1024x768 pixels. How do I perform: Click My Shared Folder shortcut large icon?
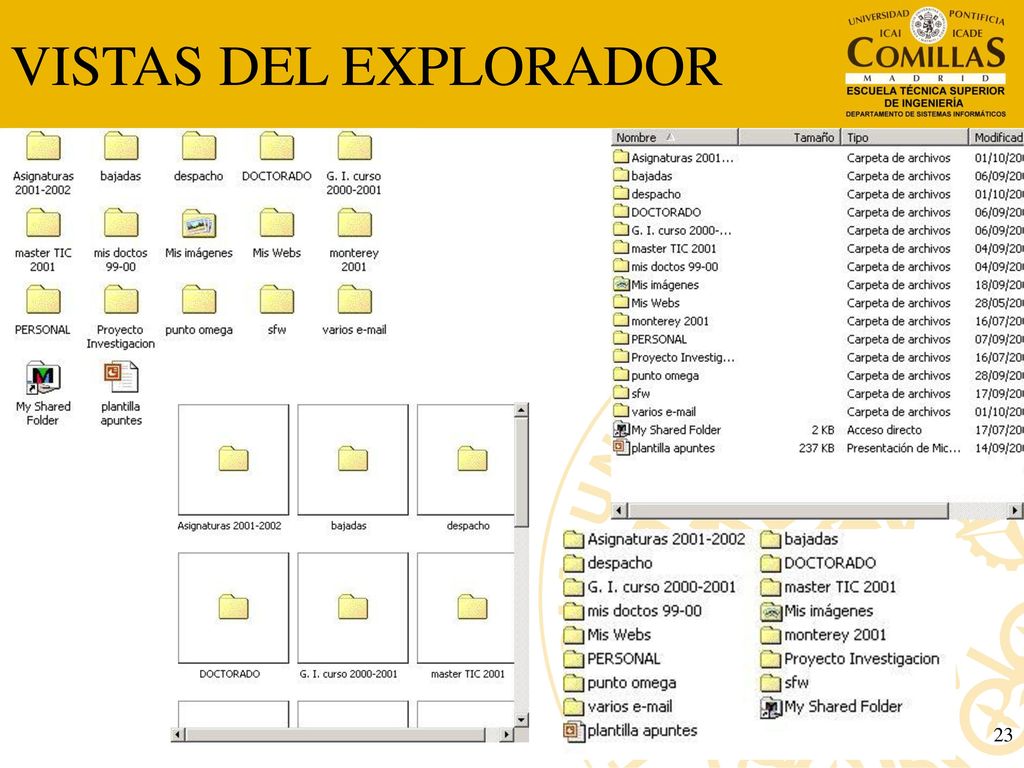coord(43,377)
